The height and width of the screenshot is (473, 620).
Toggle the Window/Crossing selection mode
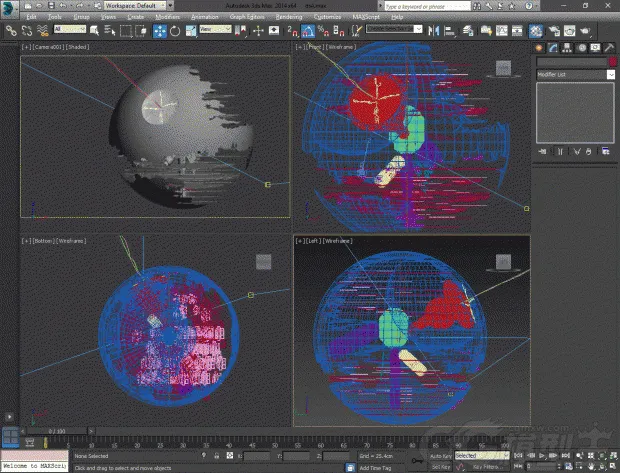pos(142,31)
